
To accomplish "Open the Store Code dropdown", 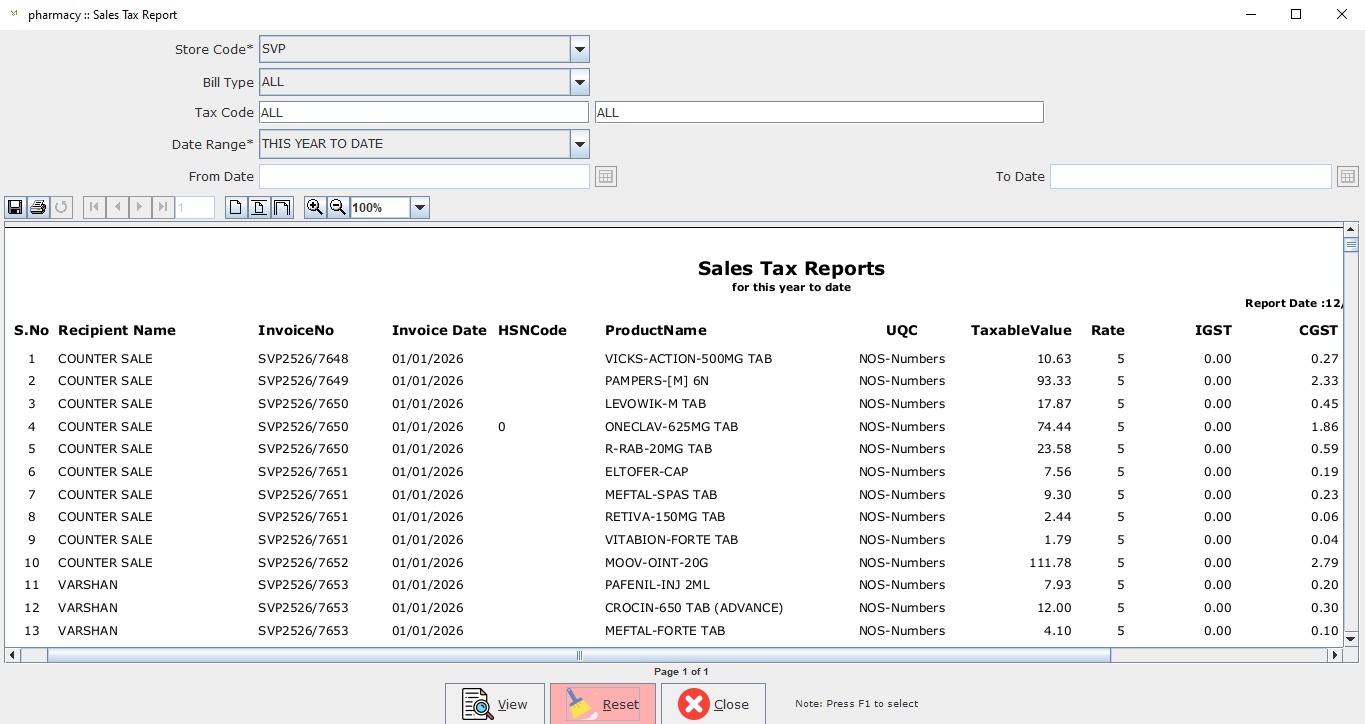I will [x=580, y=49].
